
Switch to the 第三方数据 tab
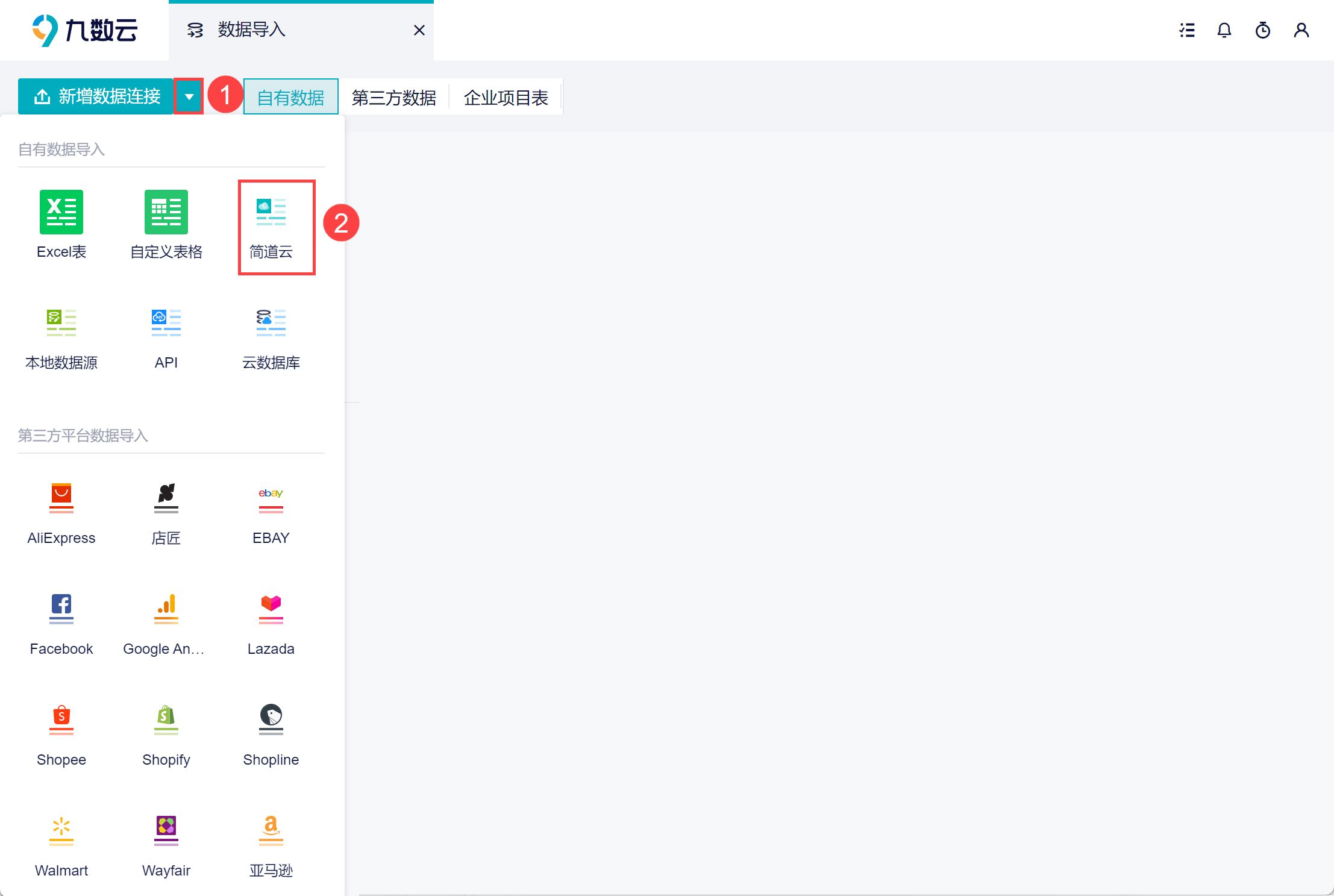point(393,98)
